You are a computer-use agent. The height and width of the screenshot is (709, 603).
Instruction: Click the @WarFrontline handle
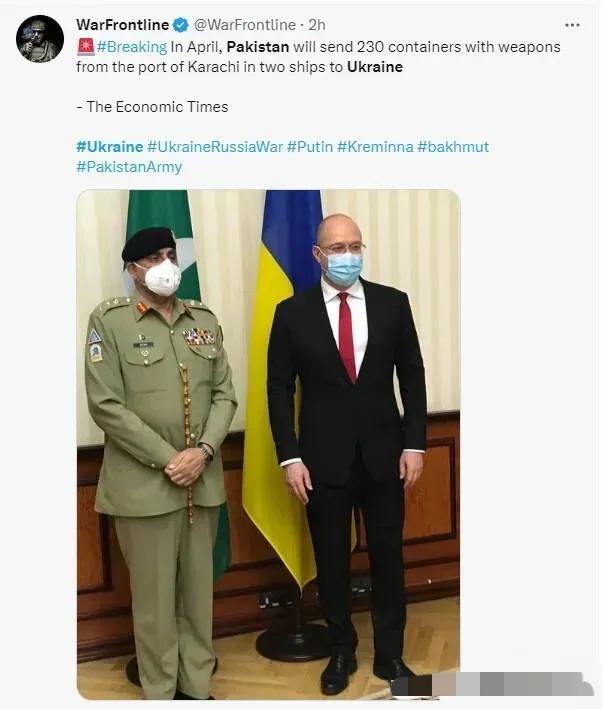(x=245, y=25)
